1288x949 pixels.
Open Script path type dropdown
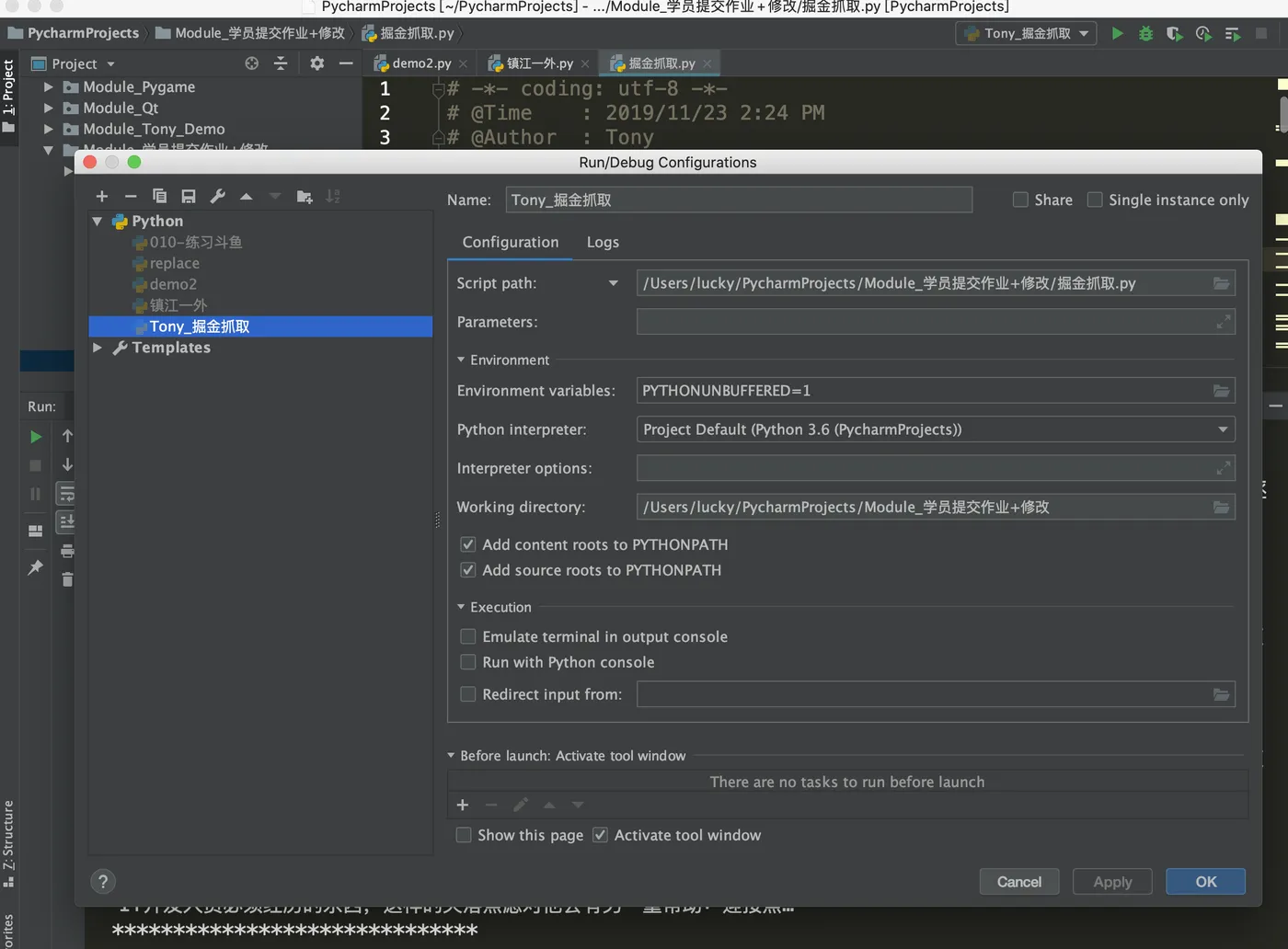pyautogui.click(x=614, y=283)
